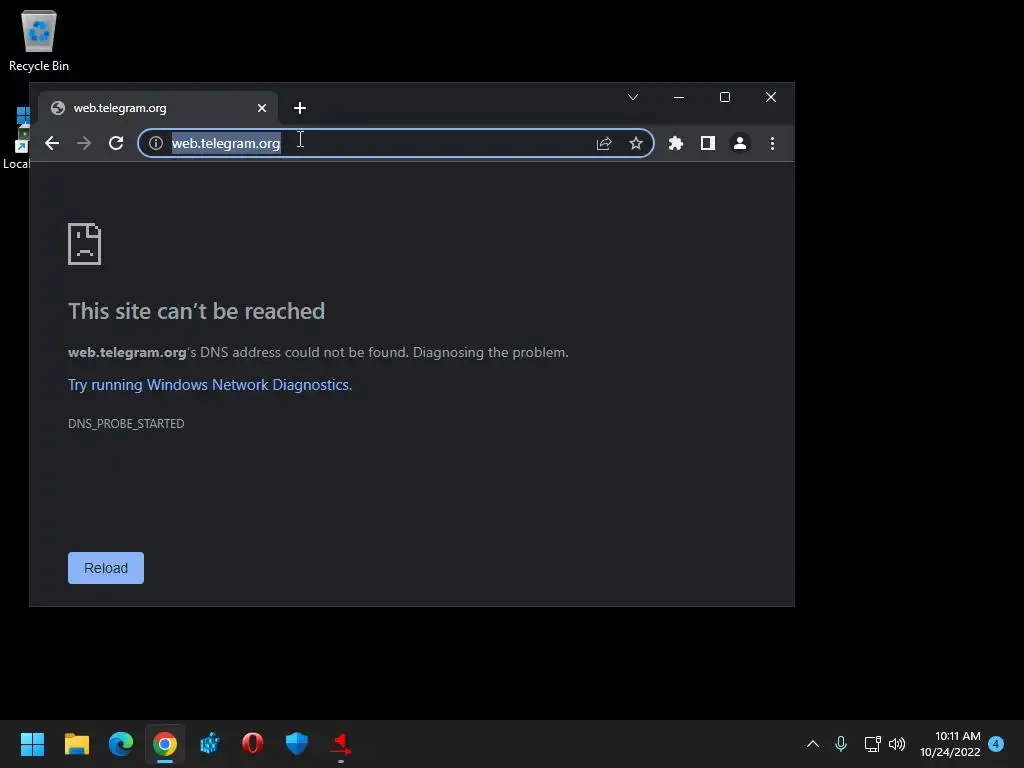Go back using the browser back arrow
1024x768 pixels.
point(52,143)
